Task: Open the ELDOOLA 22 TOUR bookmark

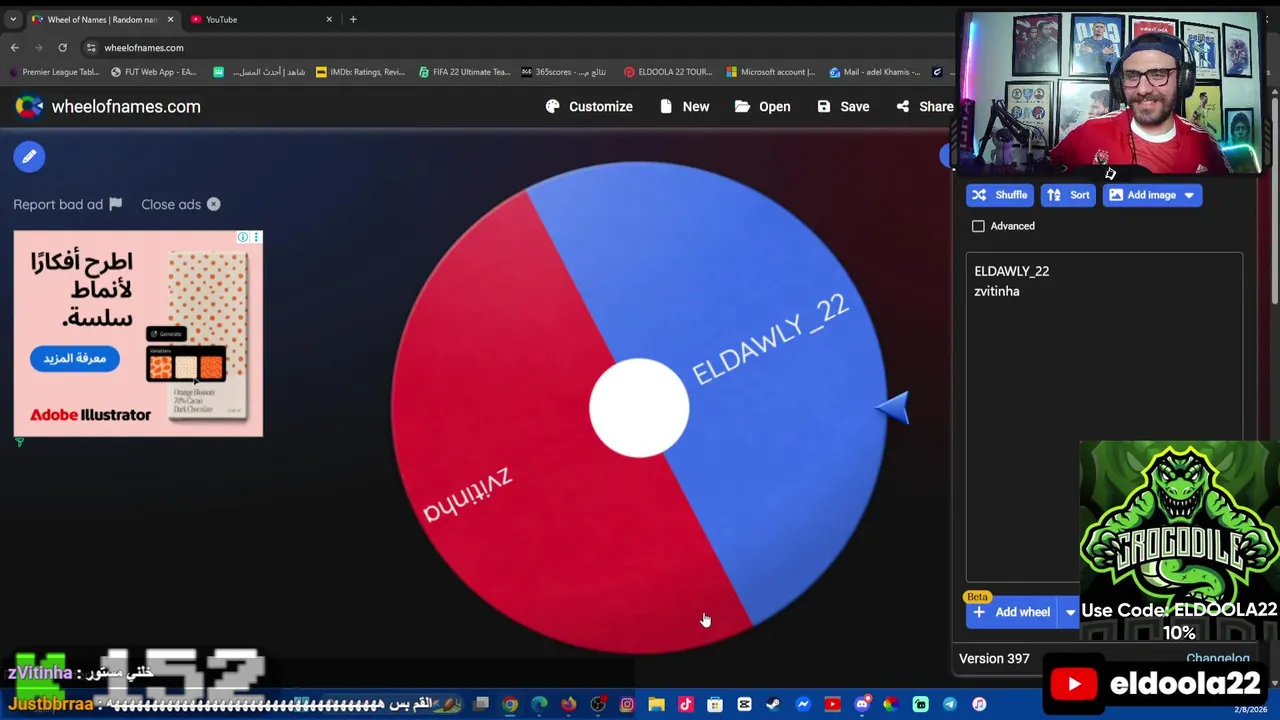Action: (x=668, y=72)
